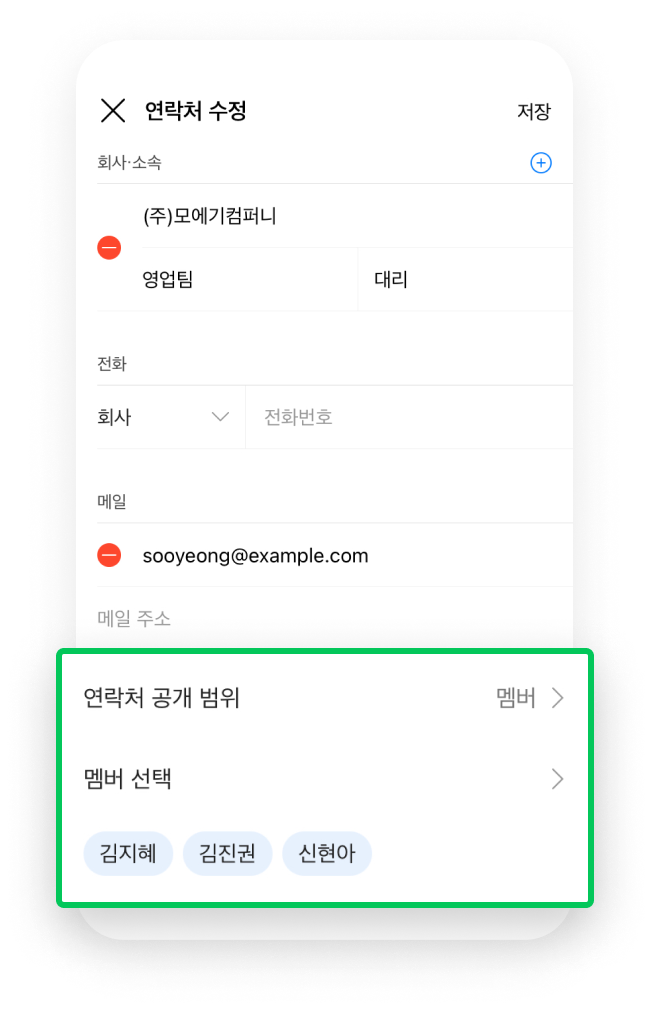650x1012 pixels.
Task: Open 연락처 공개 범위 setting
Action: (325, 698)
